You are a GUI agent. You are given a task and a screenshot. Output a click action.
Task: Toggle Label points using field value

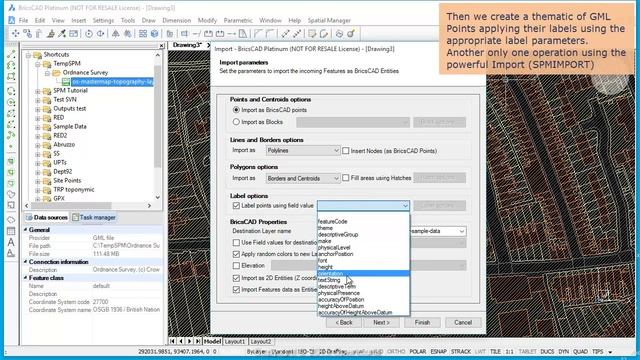pyautogui.click(x=236, y=205)
